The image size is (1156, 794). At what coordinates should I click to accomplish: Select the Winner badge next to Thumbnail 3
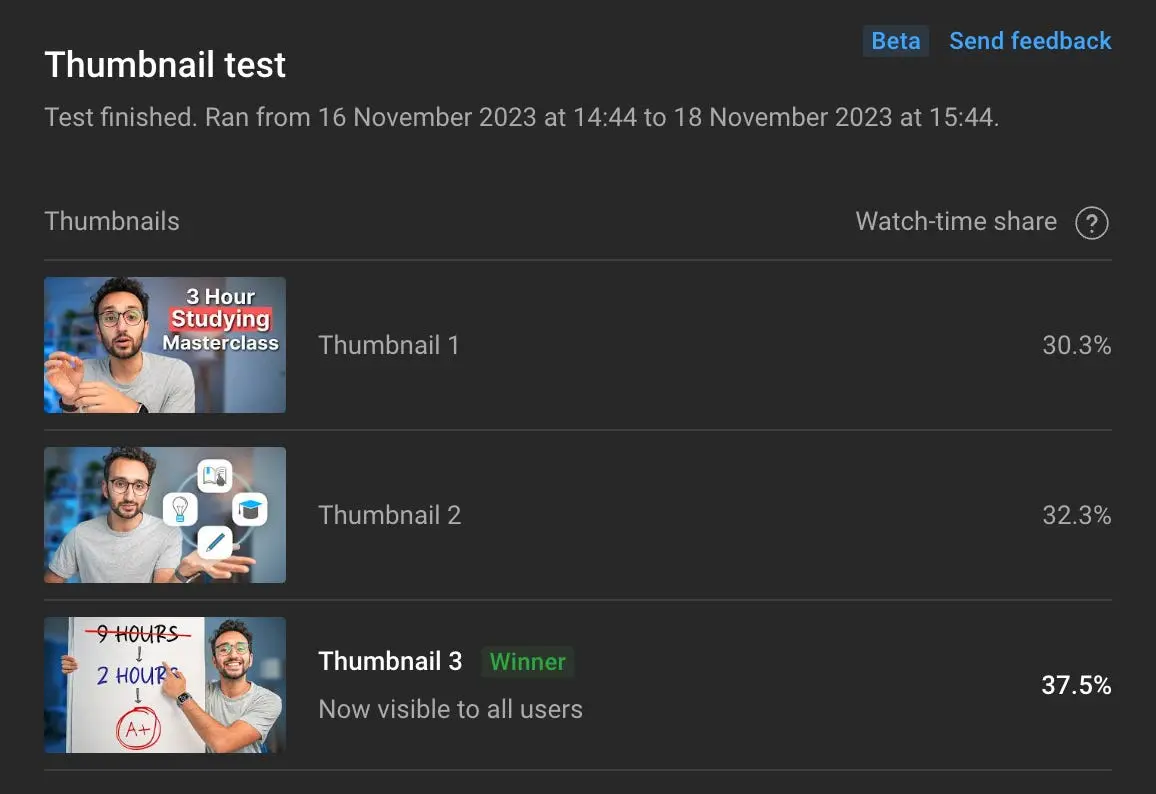[x=527, y=662]
